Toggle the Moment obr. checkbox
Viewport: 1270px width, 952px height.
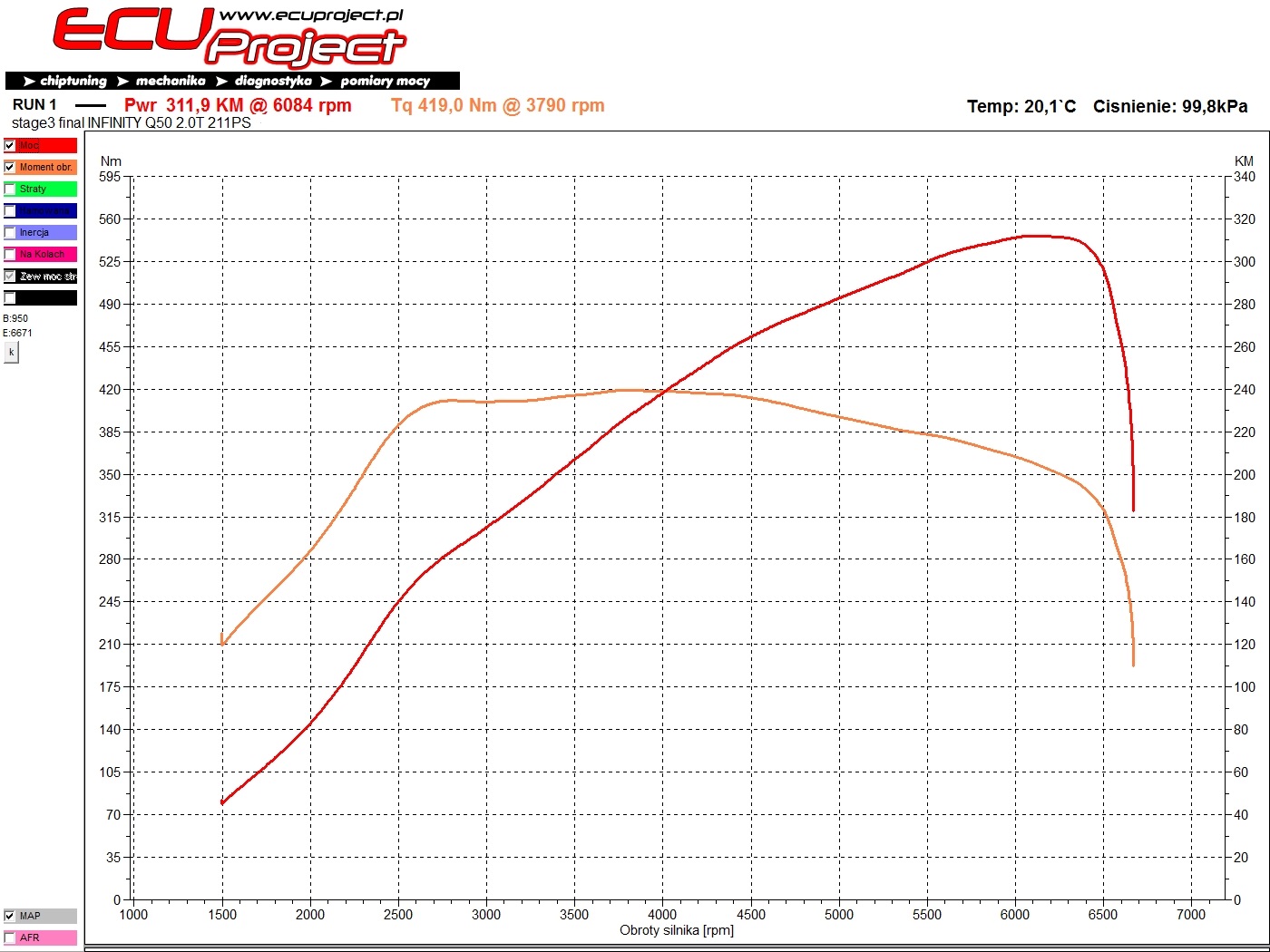point(10,167)
